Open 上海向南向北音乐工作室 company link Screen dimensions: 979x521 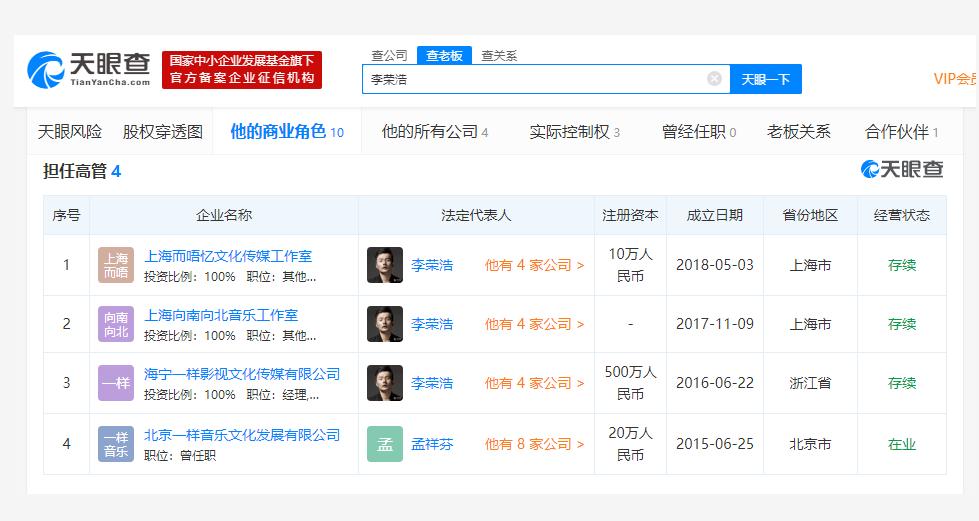(221, 315)
